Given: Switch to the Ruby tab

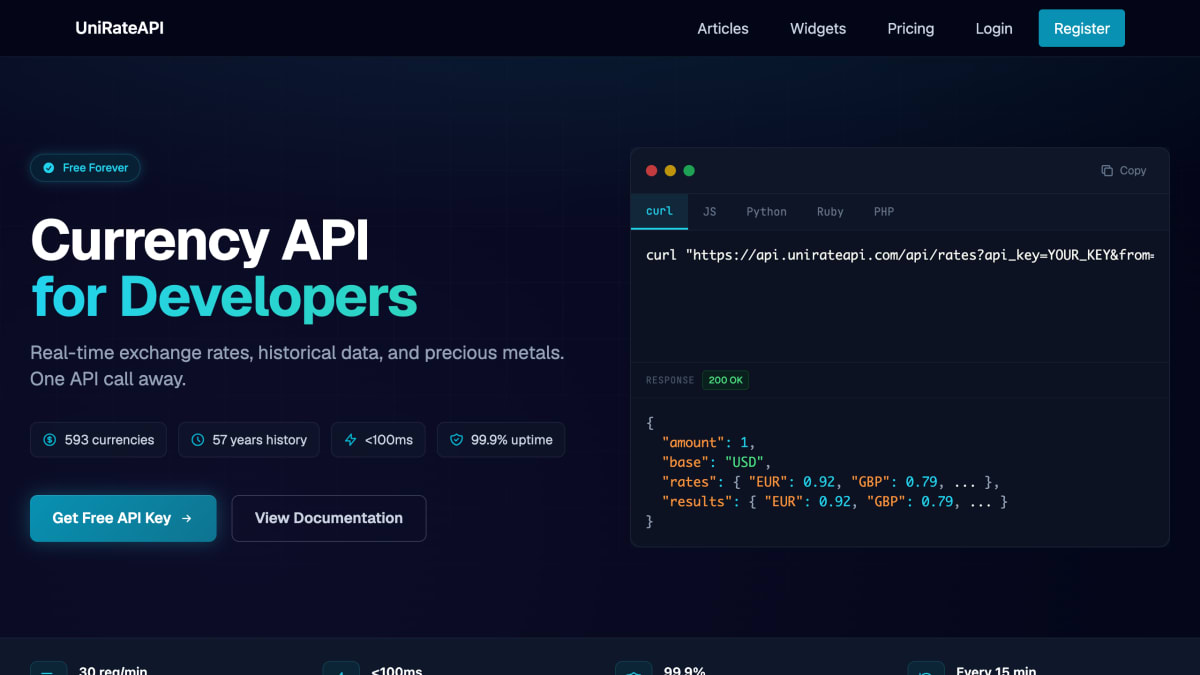Looking at the screenshot, I should (x=830, y=212).
